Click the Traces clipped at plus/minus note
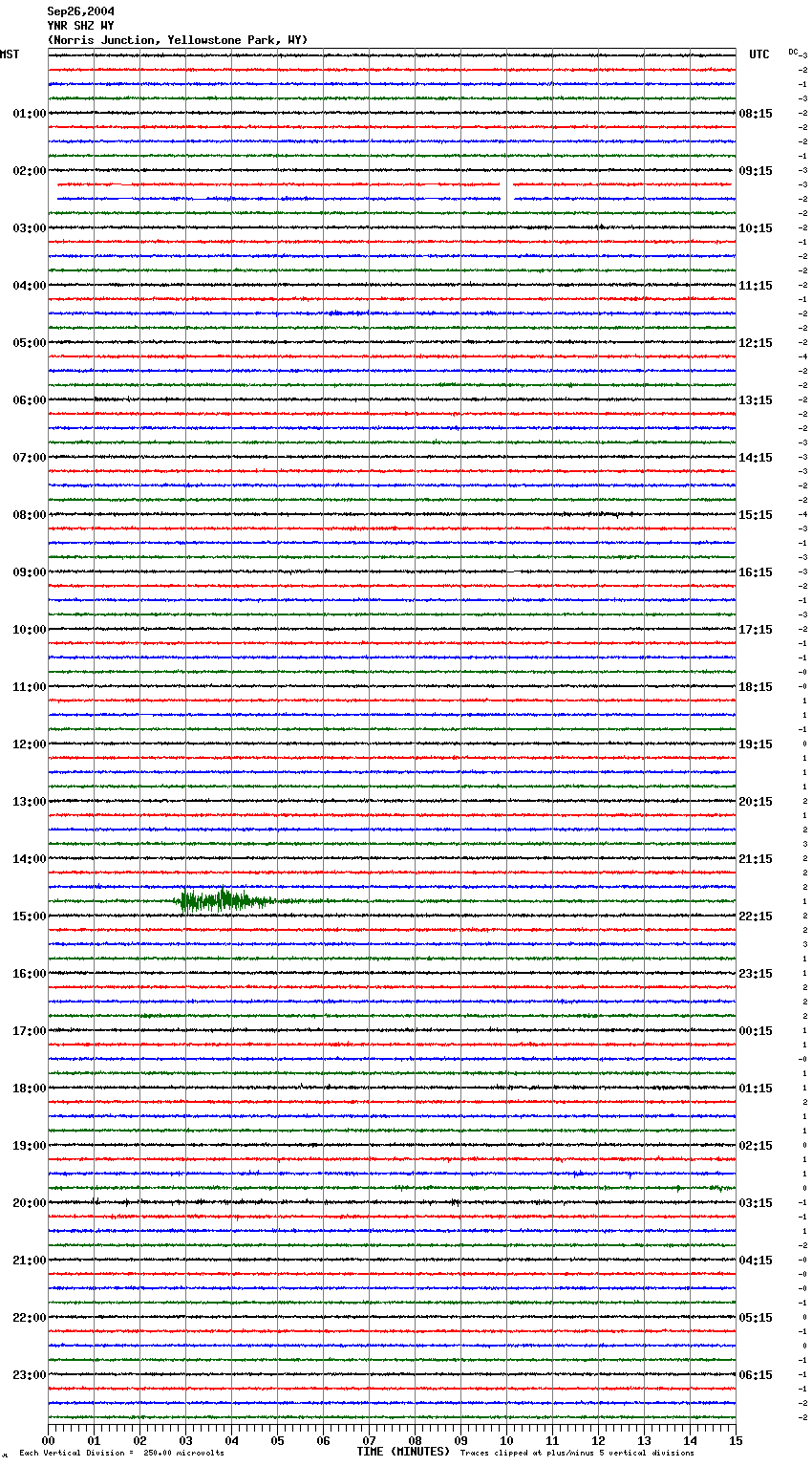 tap(577, 1453)
